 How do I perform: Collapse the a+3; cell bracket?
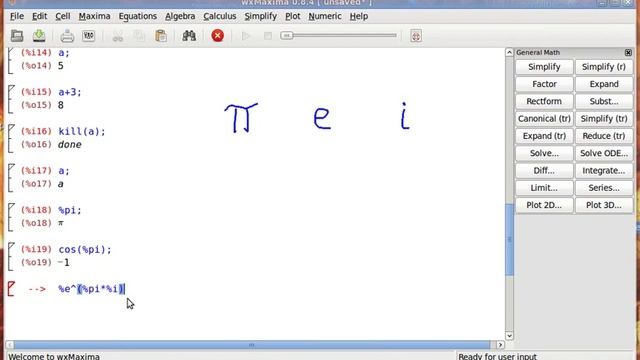pos(11,100)
